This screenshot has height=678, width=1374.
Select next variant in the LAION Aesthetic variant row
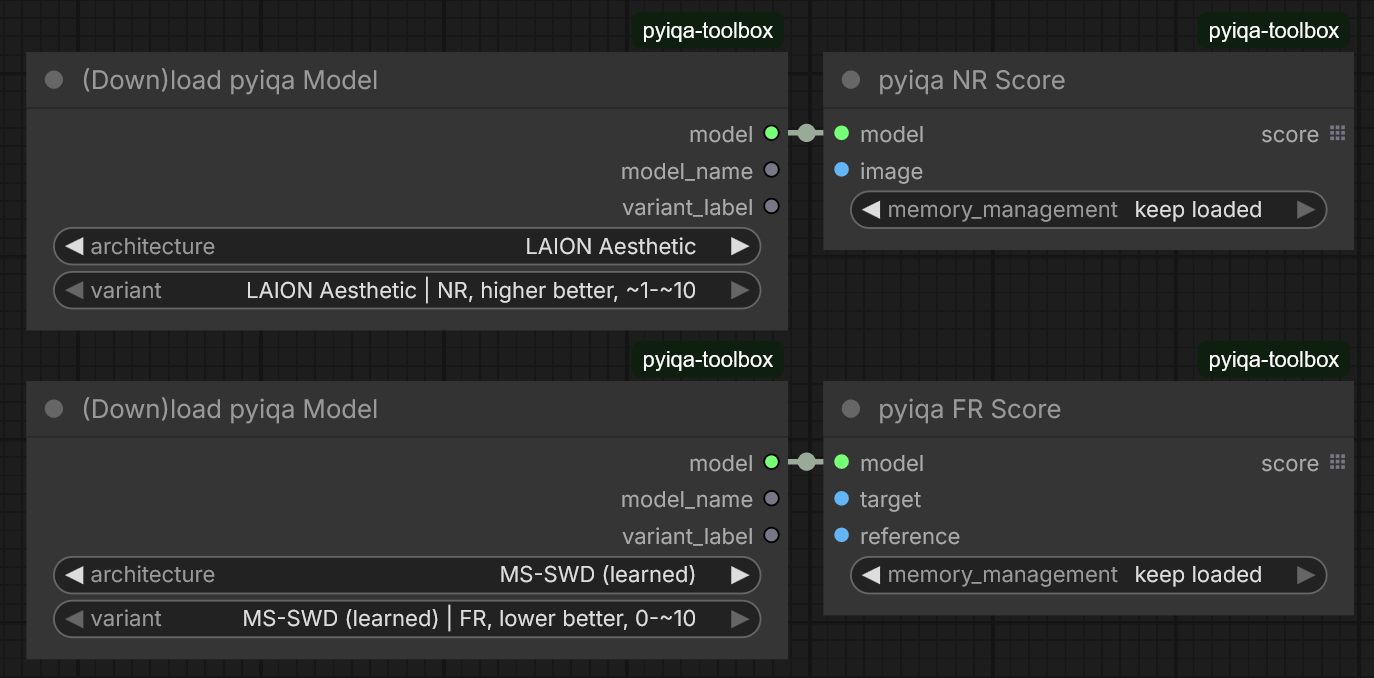pos(739,290)
